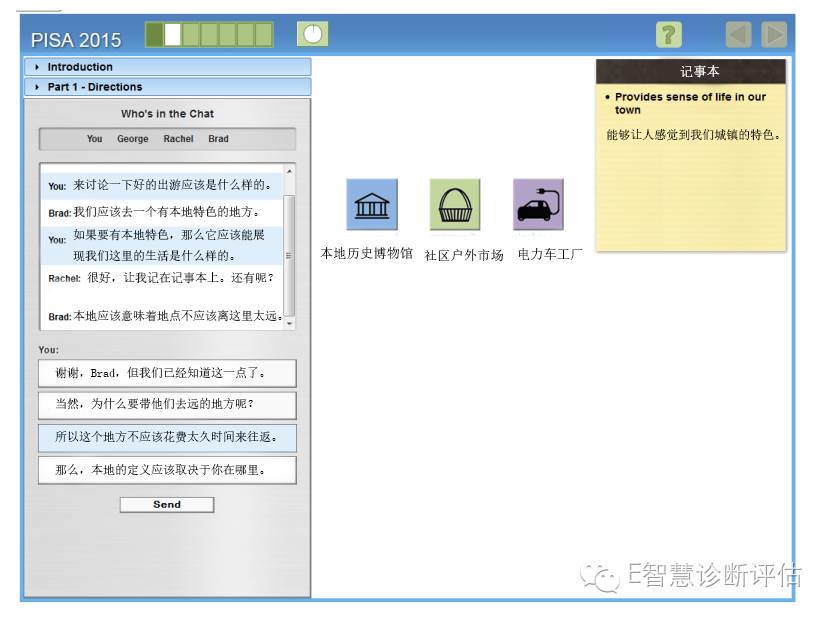Choose reply 当然，为什么要带他们去远的地方呢
Viewport: 830px width, 617px height.
click(x=167, y=405)
